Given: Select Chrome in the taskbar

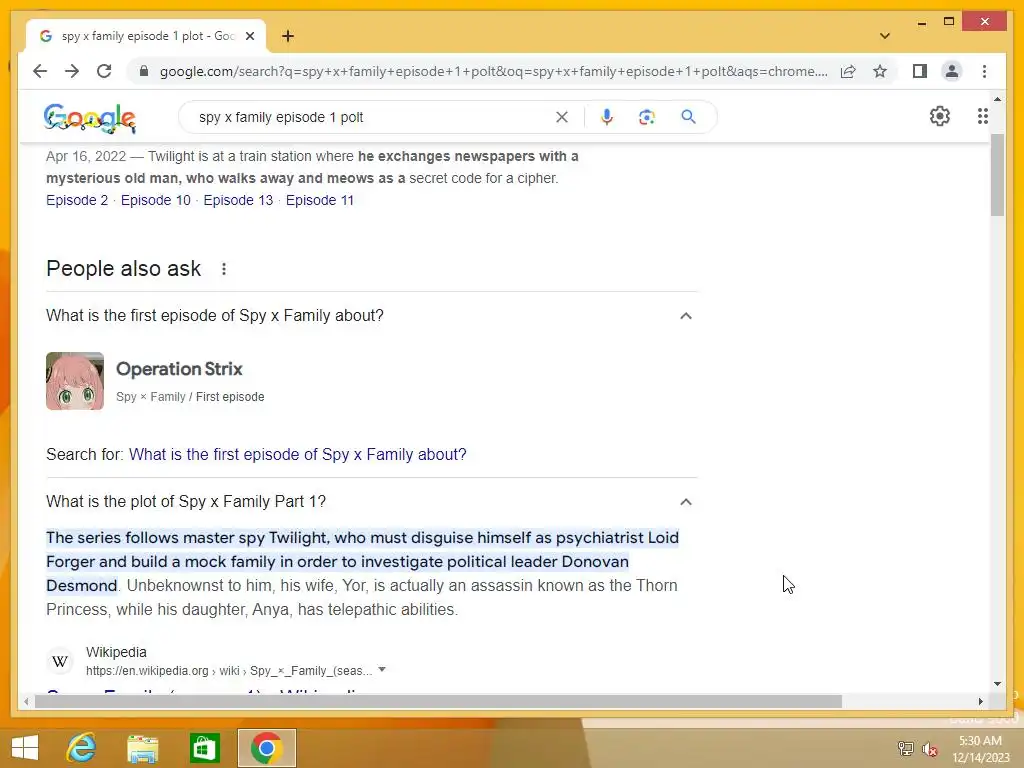Looking at the screenshot, I should [x=266, y=748].
